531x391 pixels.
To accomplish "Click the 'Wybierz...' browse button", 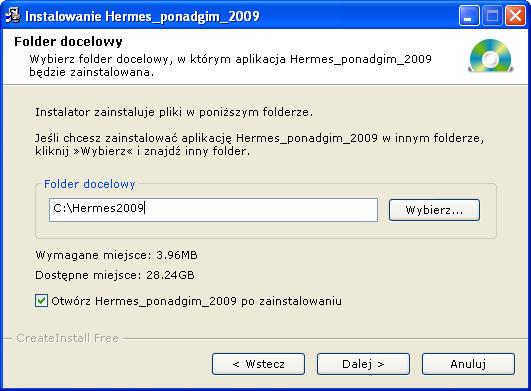I will (434, 210).
